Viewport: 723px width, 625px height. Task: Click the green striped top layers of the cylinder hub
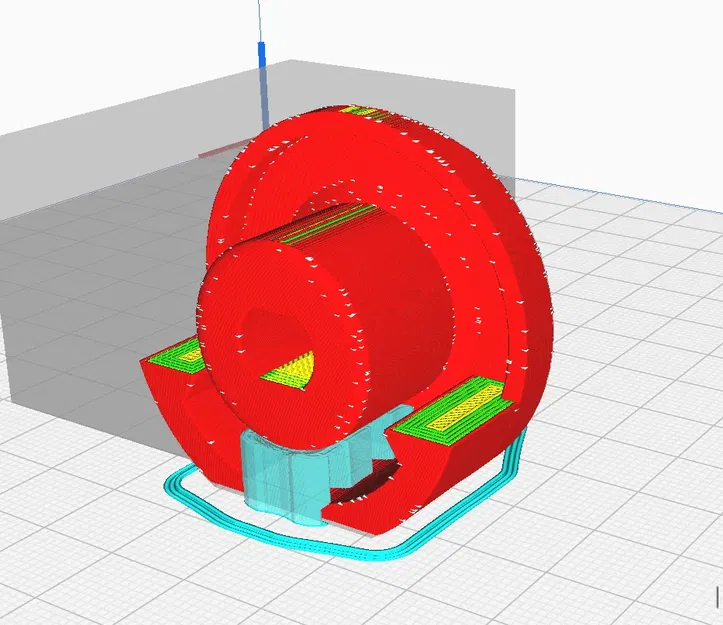[330, 223]
